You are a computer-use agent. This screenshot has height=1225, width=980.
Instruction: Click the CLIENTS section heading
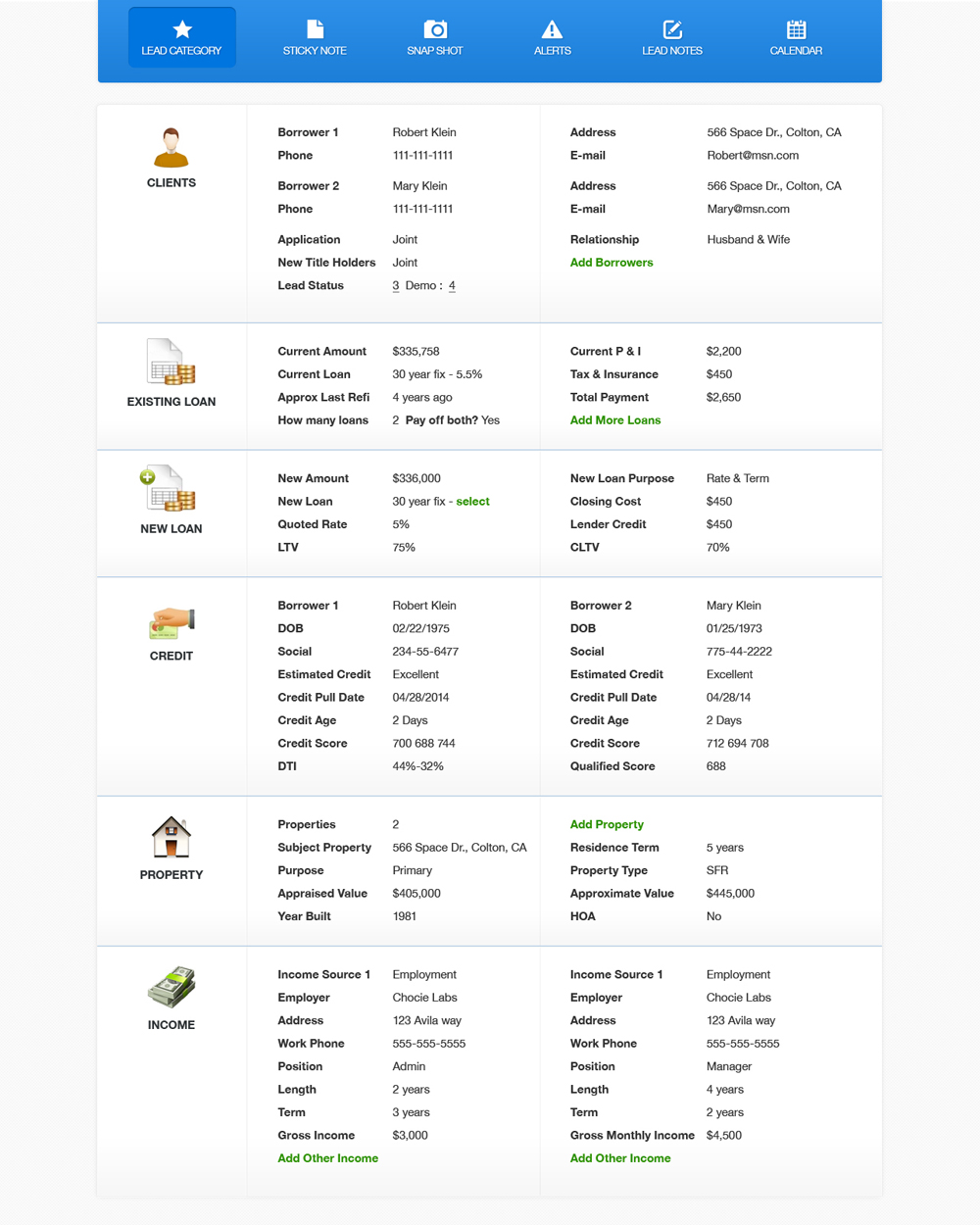pos(171,183)
